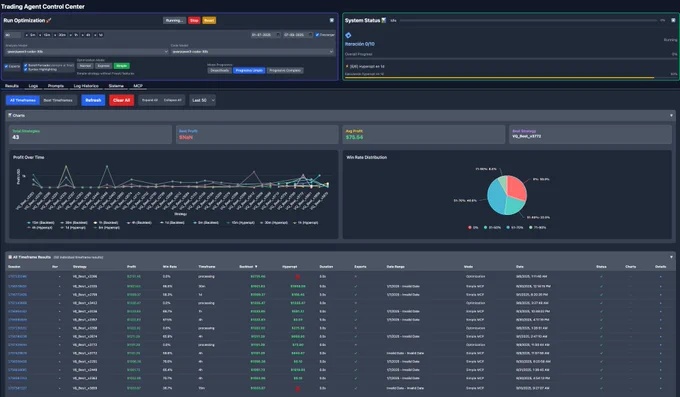Click the blue diamond icon above Iteración 0/10
This screenshot has width=680, height=397.
click(x=348, y=35)
